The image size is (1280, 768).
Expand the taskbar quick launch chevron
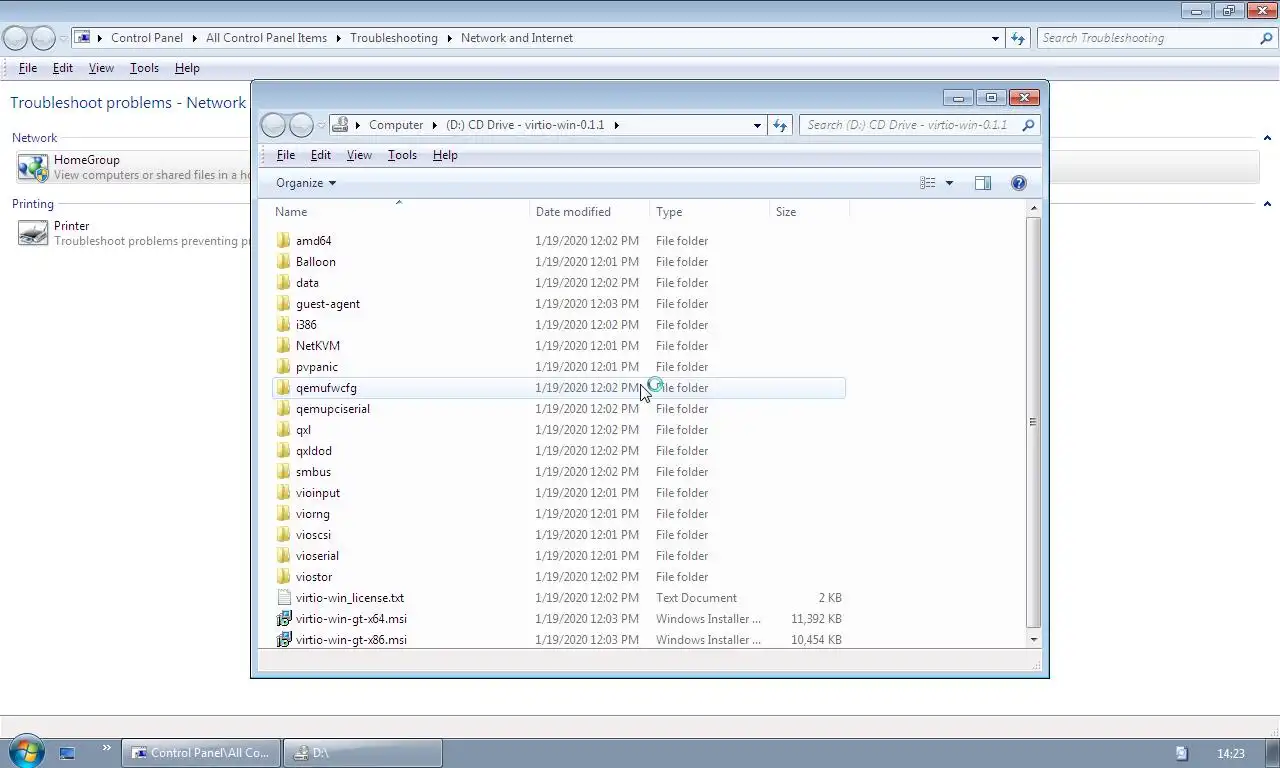106,748
